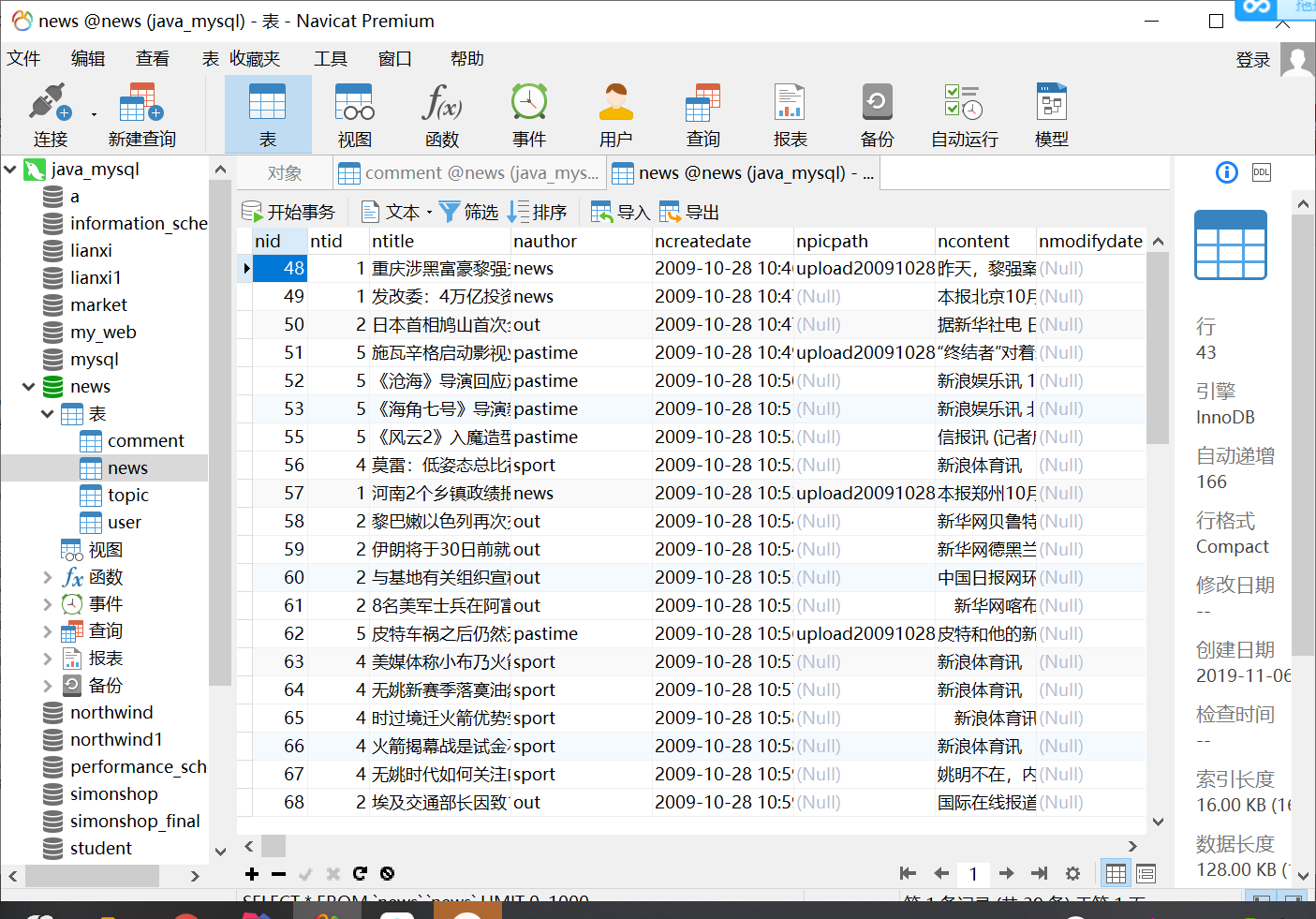Select the 自动运行 (Automation) toolbar icon

[964, 112]
